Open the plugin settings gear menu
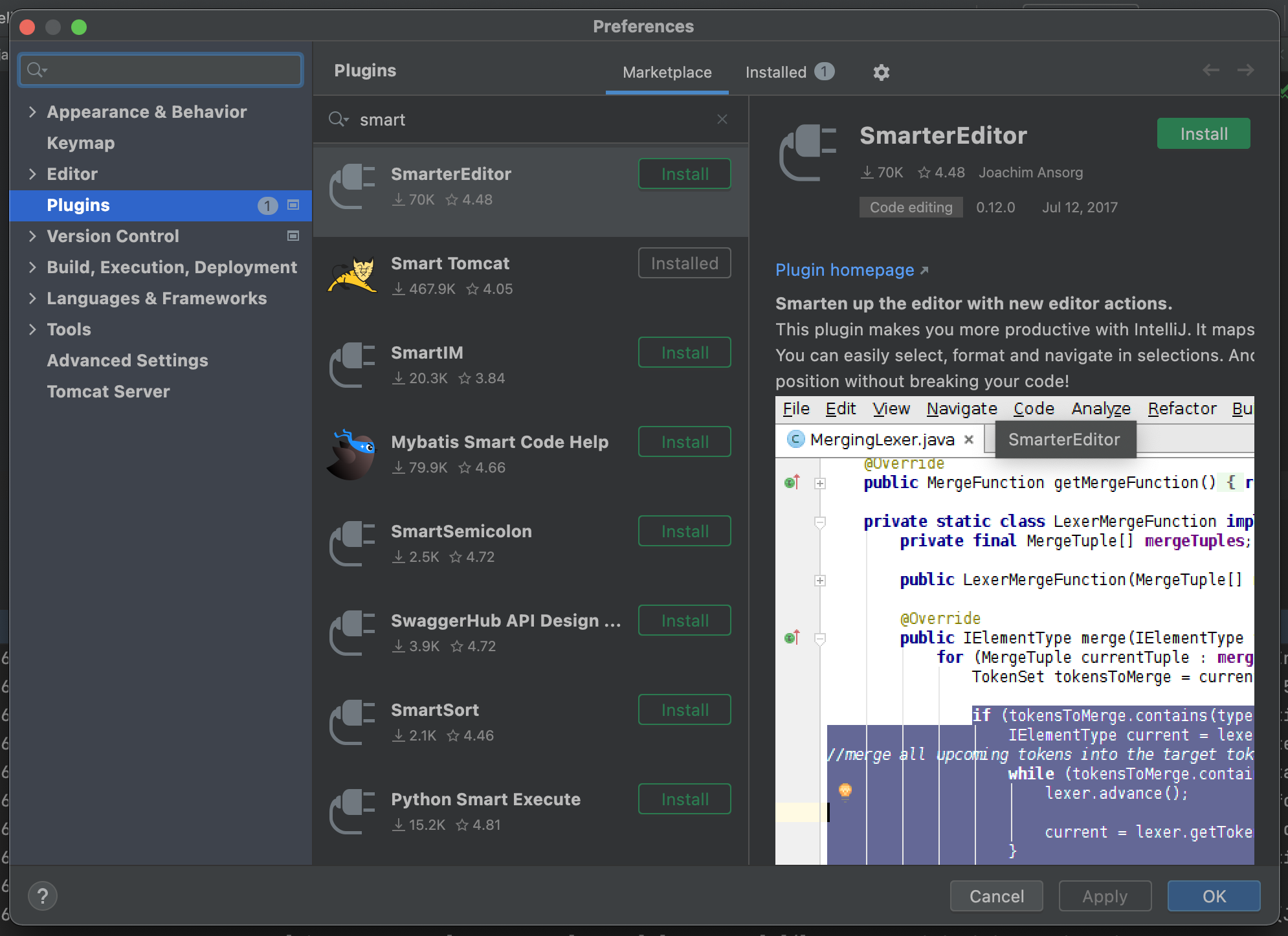 [880, 72]
